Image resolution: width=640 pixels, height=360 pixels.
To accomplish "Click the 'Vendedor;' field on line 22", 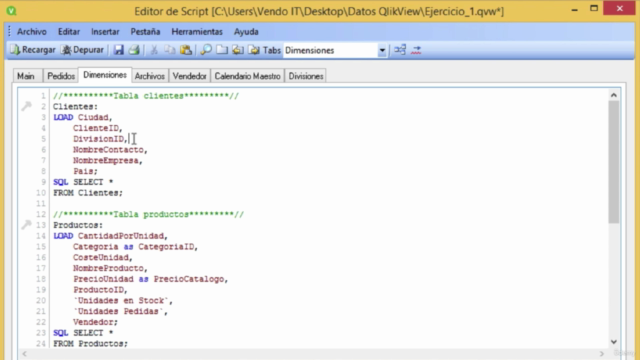I will pos(95,322).
